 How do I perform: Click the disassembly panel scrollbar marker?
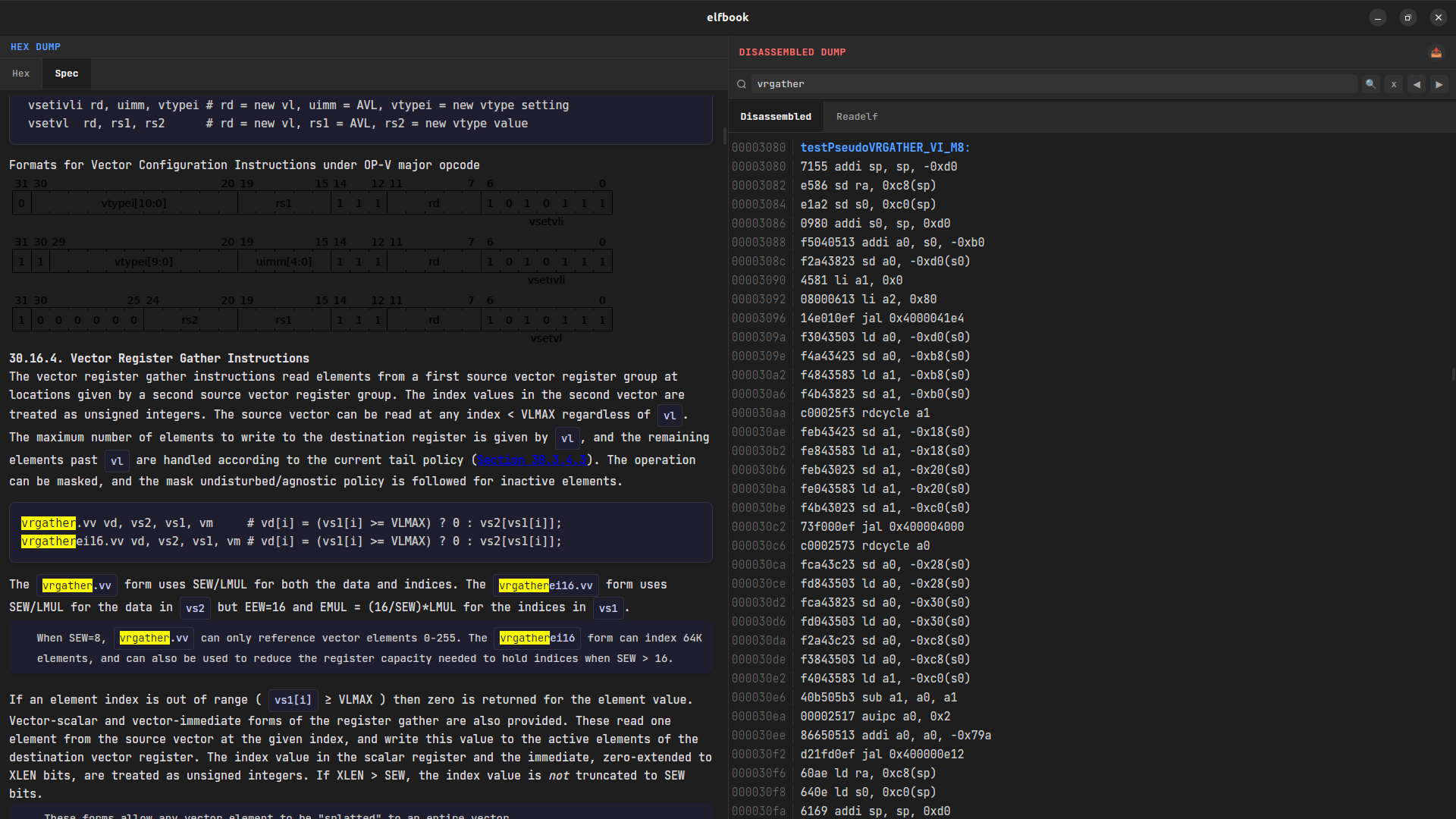(x=1453, y=374)
